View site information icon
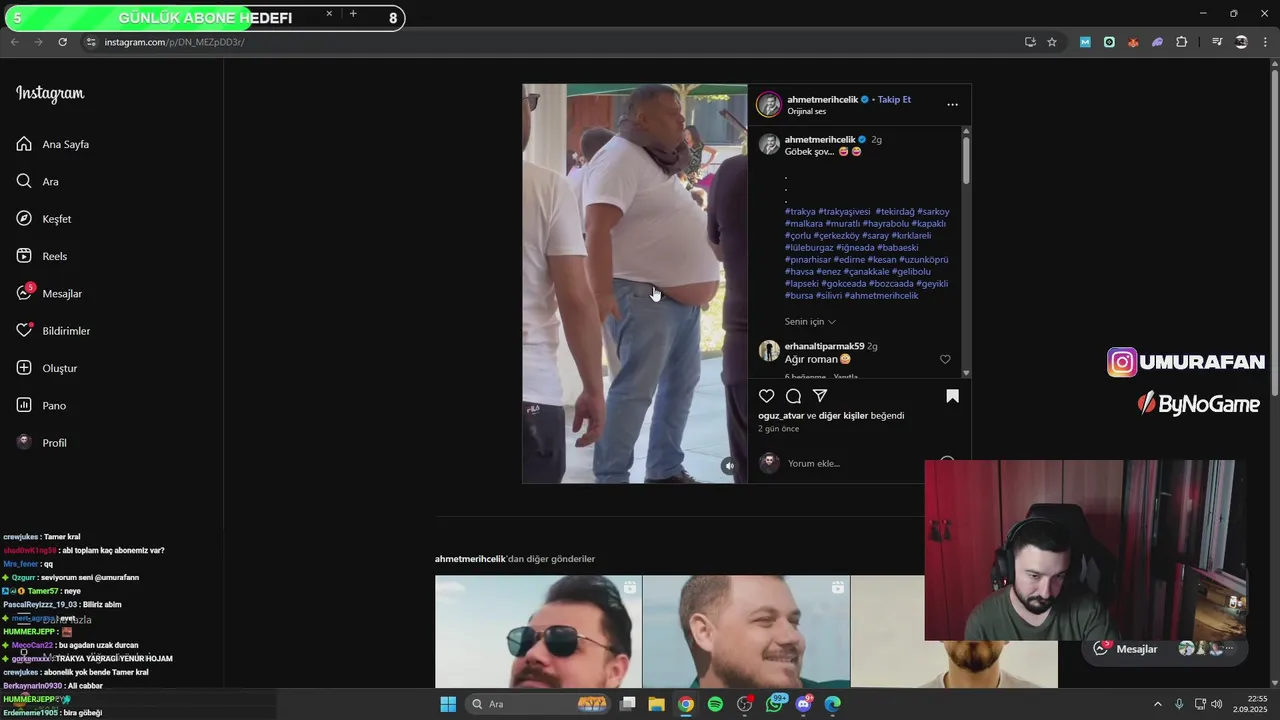Screen dimensions: 1280x720 [x=91, y=42]
